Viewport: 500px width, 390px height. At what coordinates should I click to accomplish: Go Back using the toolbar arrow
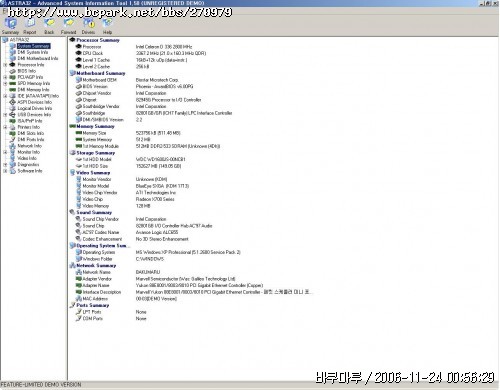[x=49, y=26]
